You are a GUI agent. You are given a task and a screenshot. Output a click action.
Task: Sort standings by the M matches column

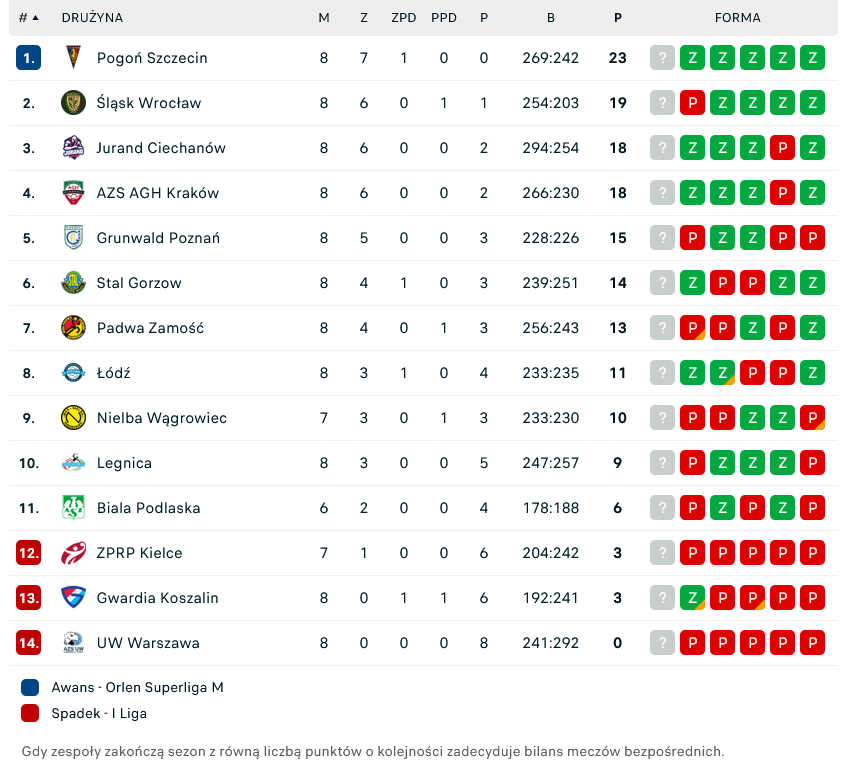(324, 18)
